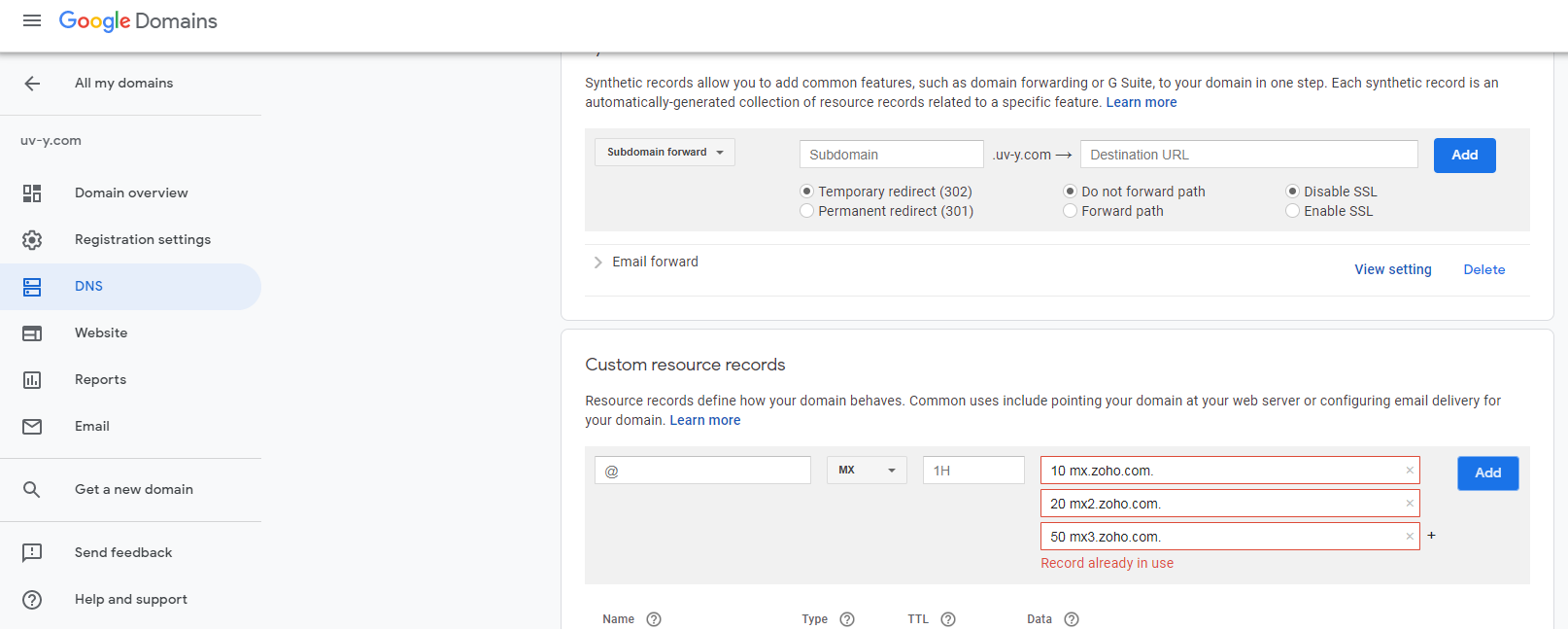Image resolution: width=1568 pixels, height=630 pixels.
Task: Select Permanent redirect (301)
Action: click(x=806, y=211)
